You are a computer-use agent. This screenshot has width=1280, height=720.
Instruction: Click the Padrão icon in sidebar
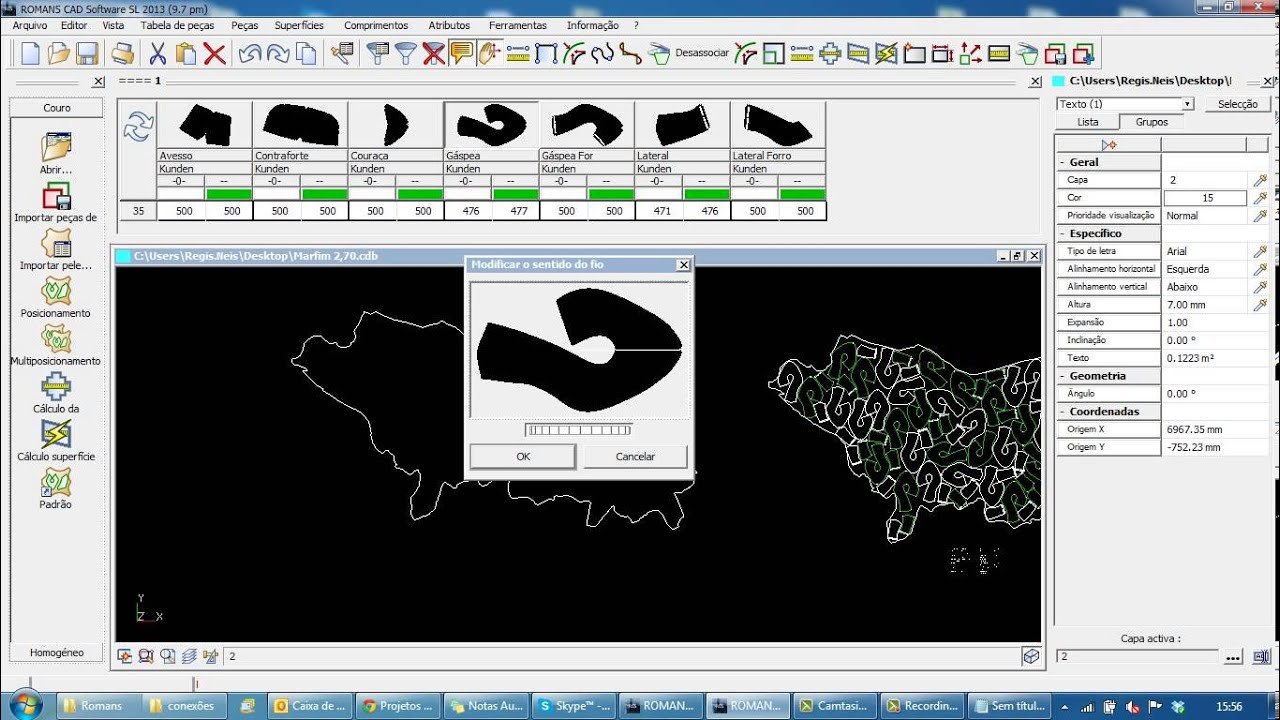tap(56, 482)
